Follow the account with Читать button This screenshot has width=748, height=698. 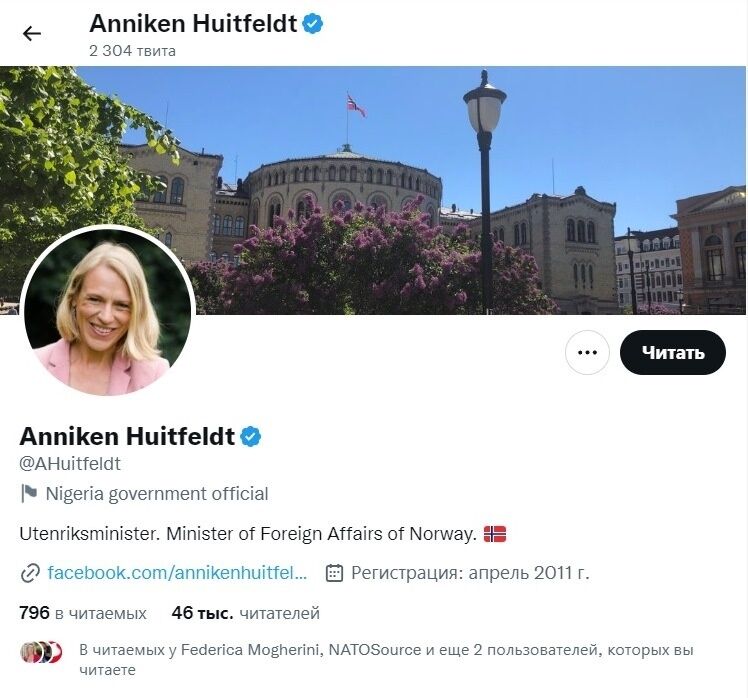click(x=673, y=352)
